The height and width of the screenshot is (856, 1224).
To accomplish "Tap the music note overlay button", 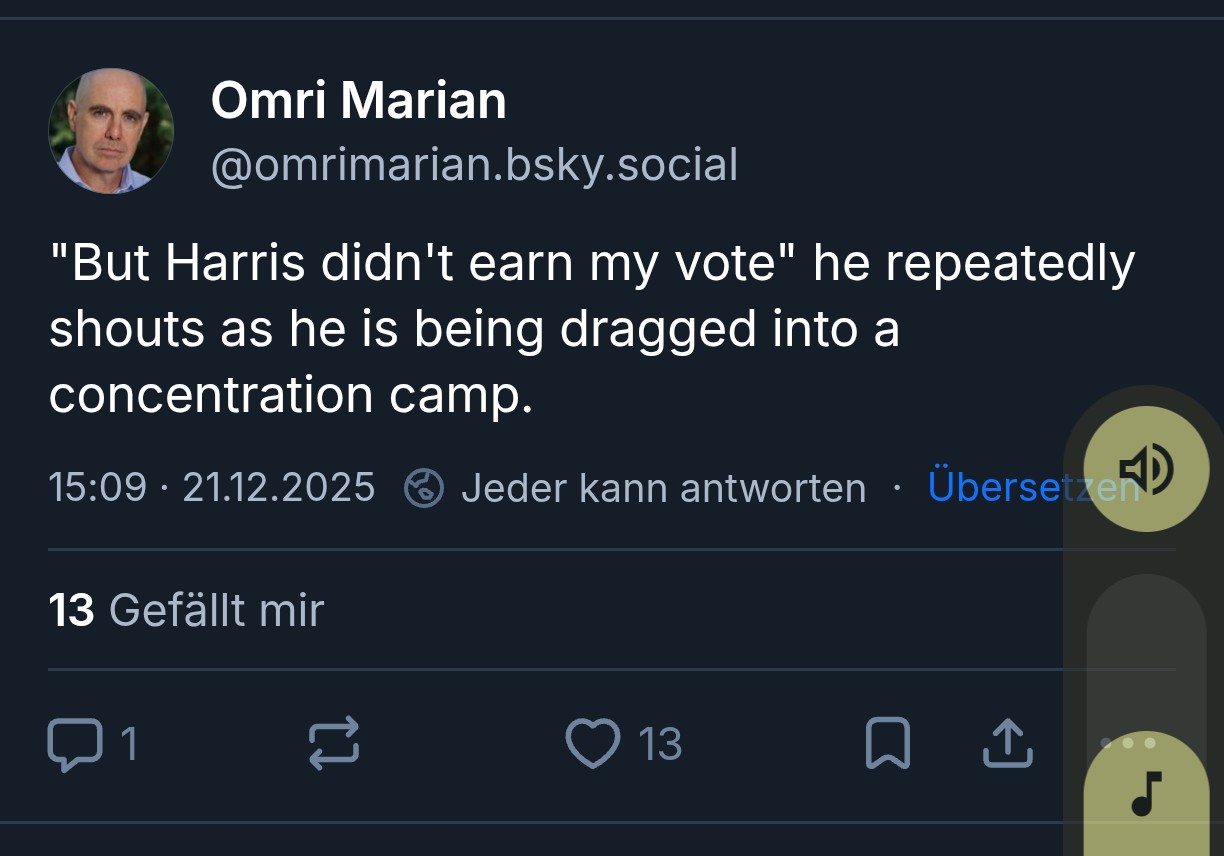I will tap(1146, 793).
